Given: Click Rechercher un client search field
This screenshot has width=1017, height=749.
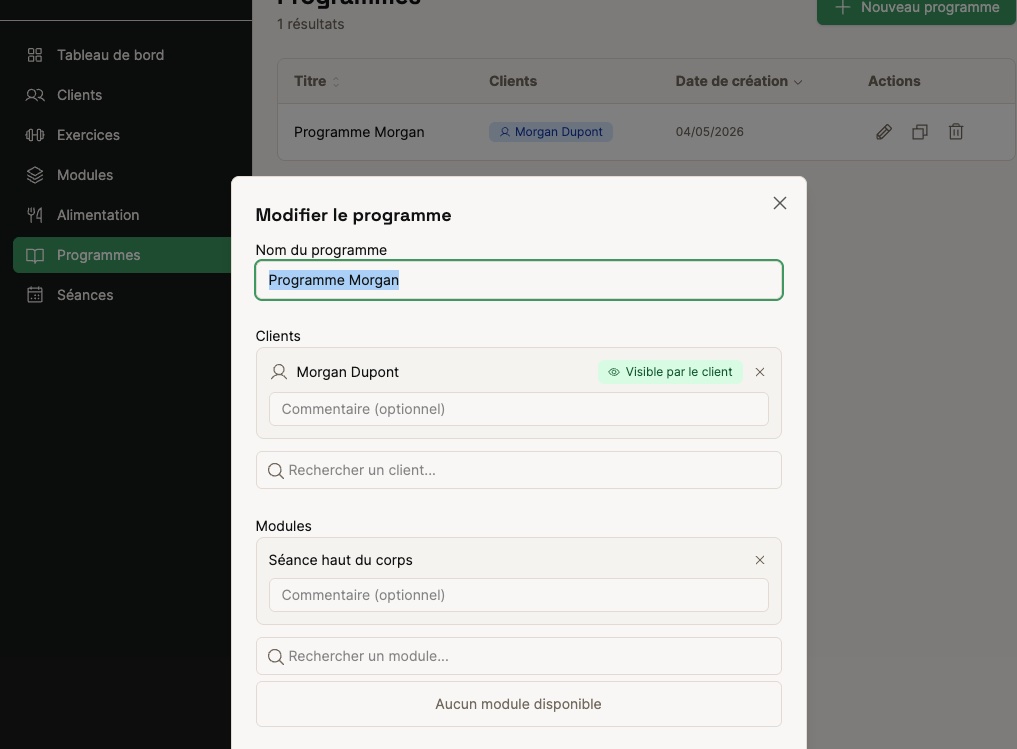Looking at the screenshot, I should (519, 470).
